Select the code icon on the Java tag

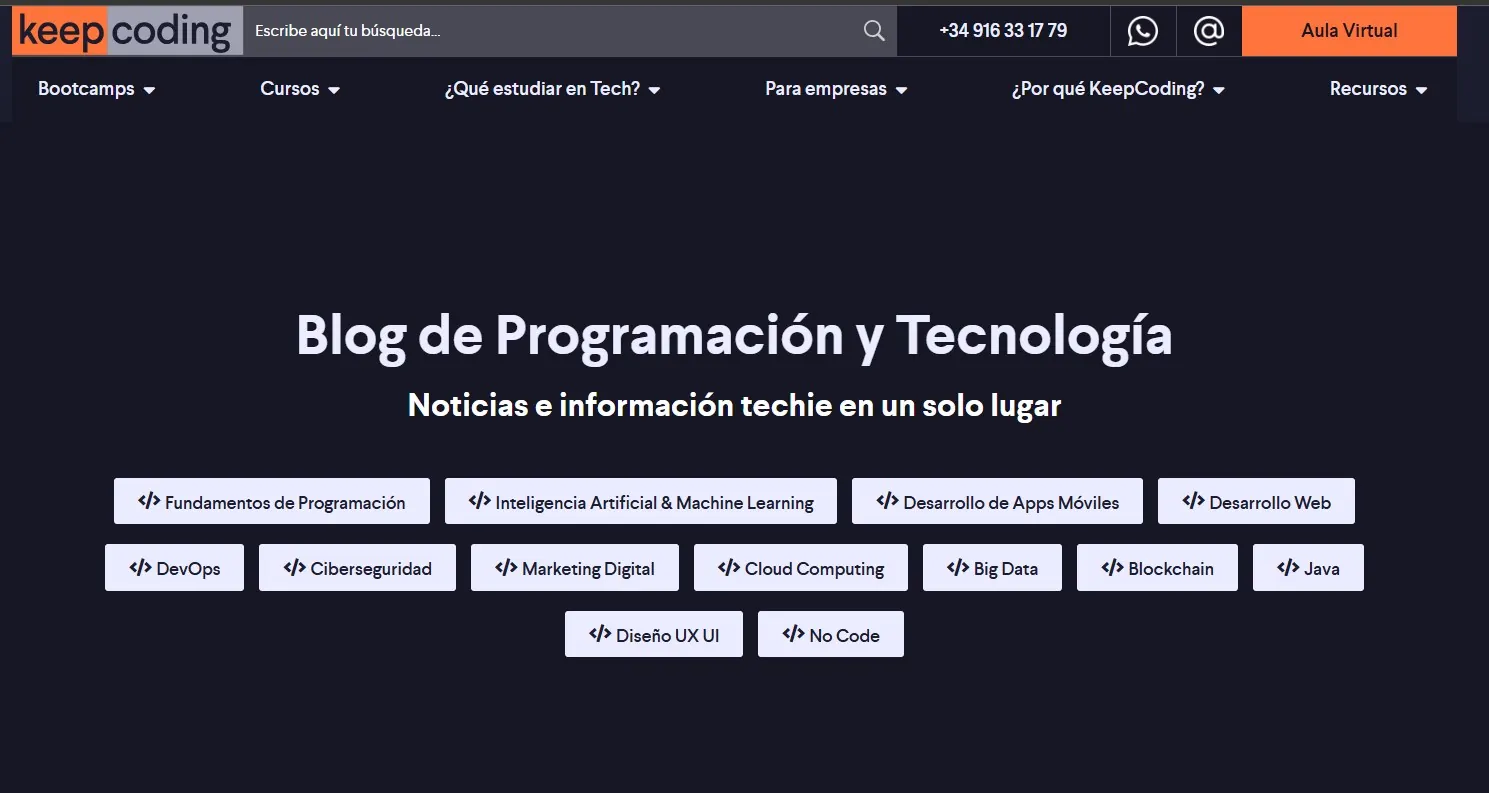1287,567
